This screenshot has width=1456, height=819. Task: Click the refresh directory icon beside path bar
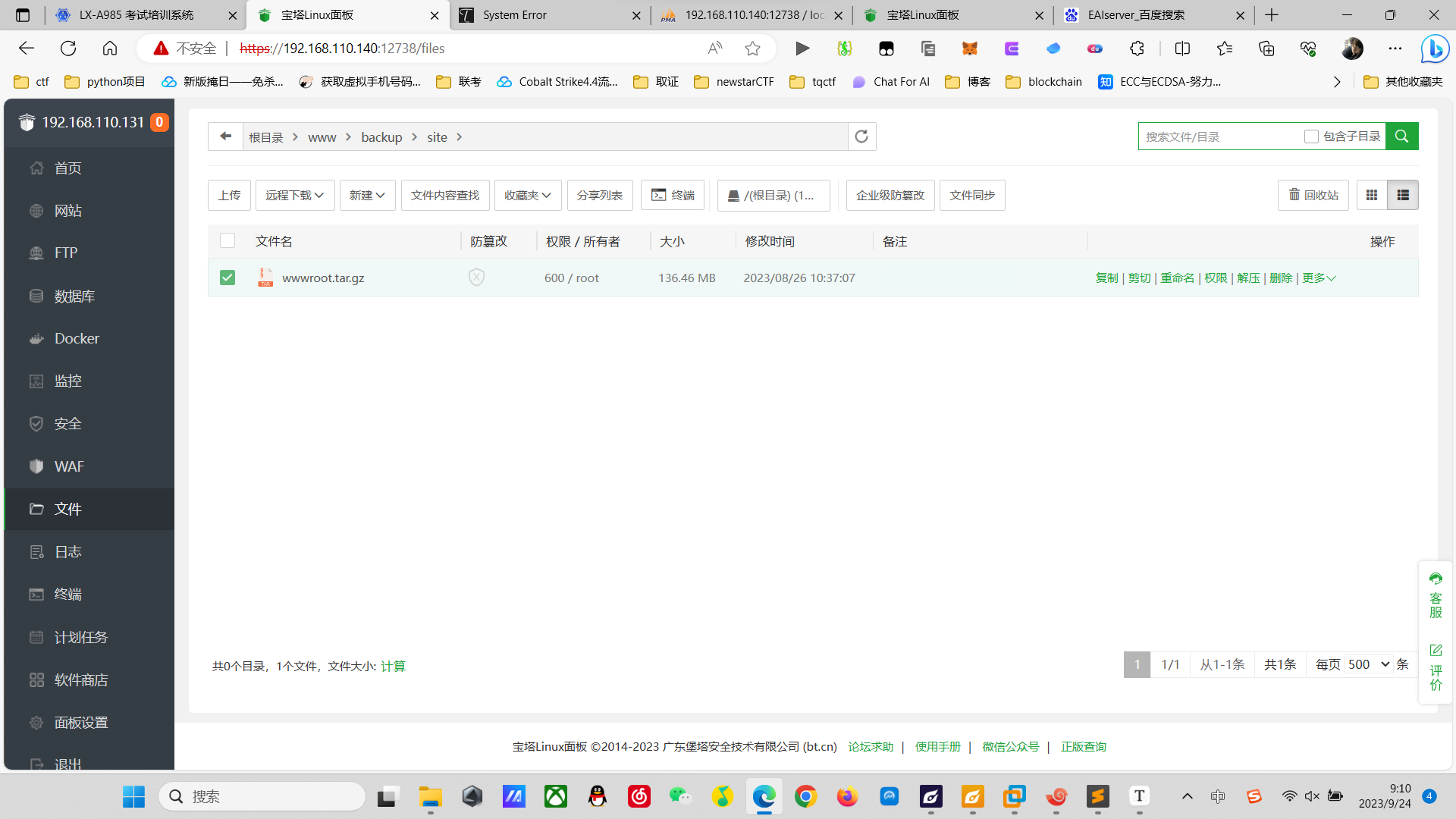pos(861,136)
